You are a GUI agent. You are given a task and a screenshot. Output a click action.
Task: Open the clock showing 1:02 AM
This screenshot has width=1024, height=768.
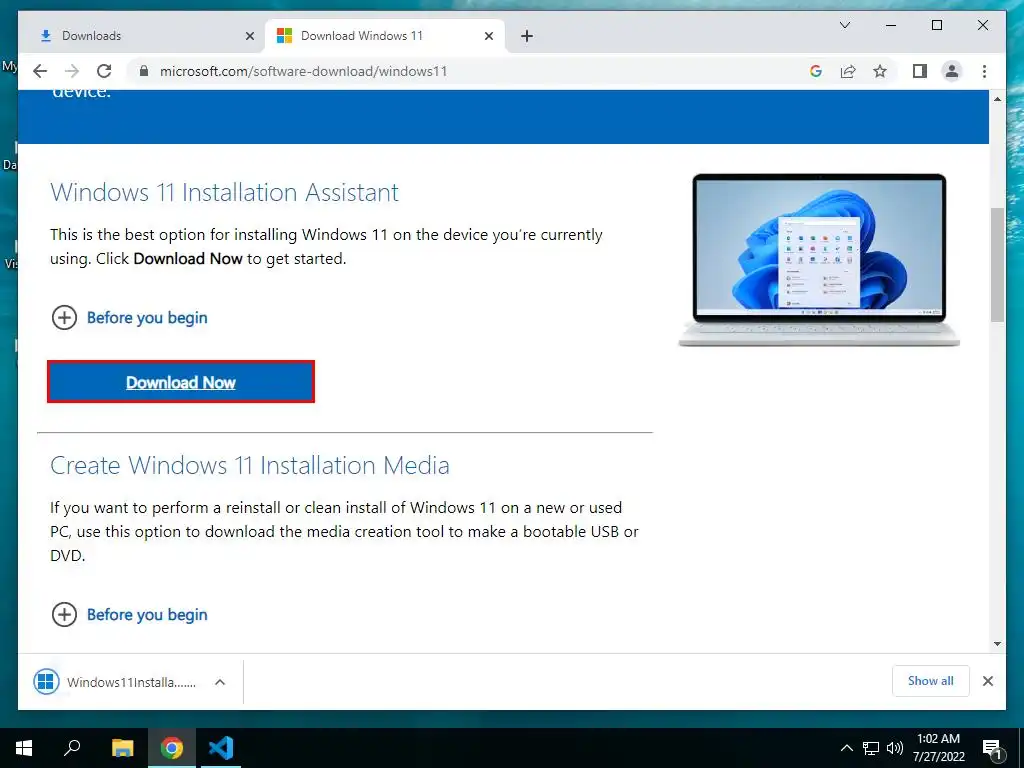[x=938, y=748]
